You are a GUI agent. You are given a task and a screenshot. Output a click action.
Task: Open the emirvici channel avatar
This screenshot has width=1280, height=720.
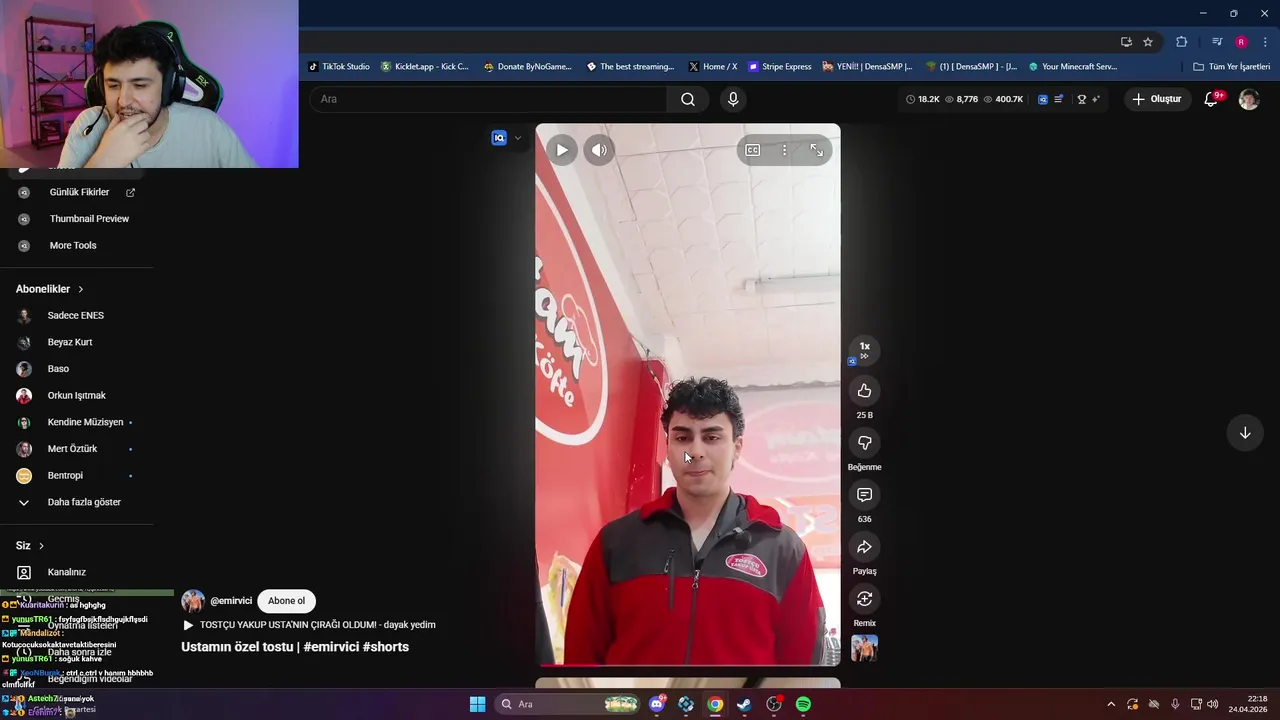click(193, 601)
